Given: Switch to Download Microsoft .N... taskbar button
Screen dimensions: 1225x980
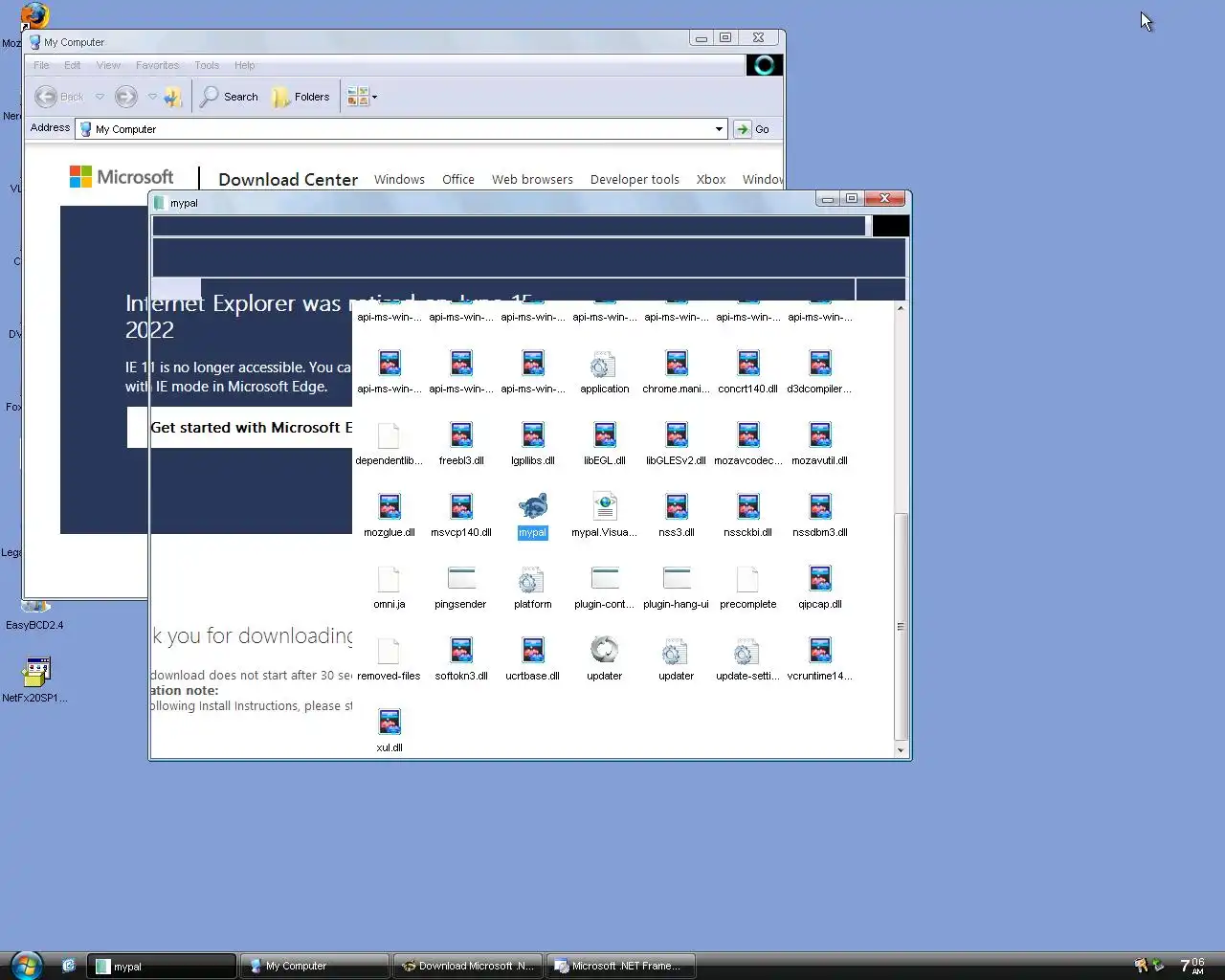Looking at the screenshot, I should 467,966.
